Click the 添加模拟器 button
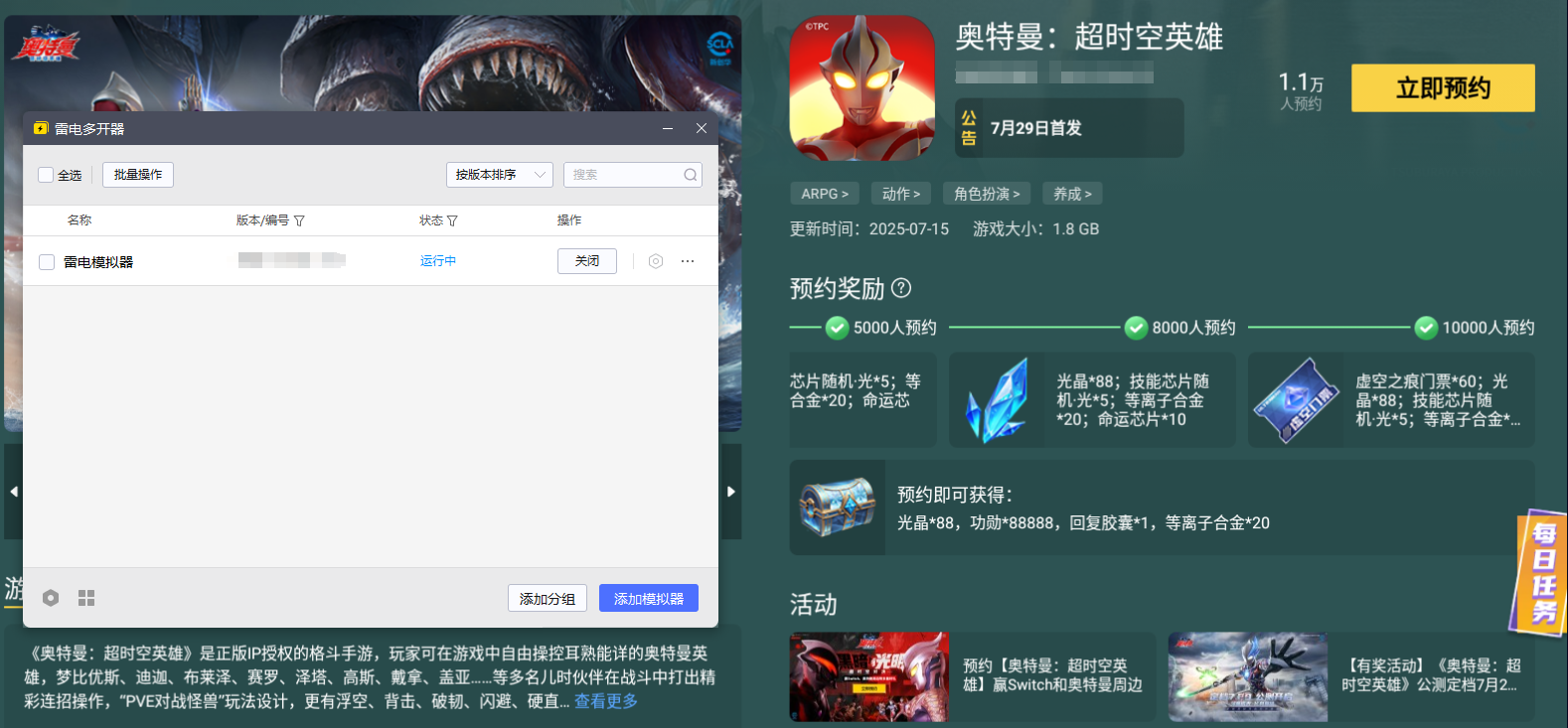1568x728 pixels. click(x=649, y=598)
